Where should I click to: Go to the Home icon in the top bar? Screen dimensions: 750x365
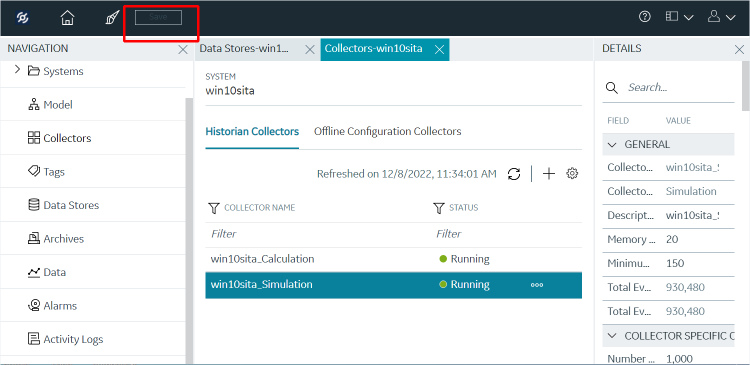click(67, 18)
